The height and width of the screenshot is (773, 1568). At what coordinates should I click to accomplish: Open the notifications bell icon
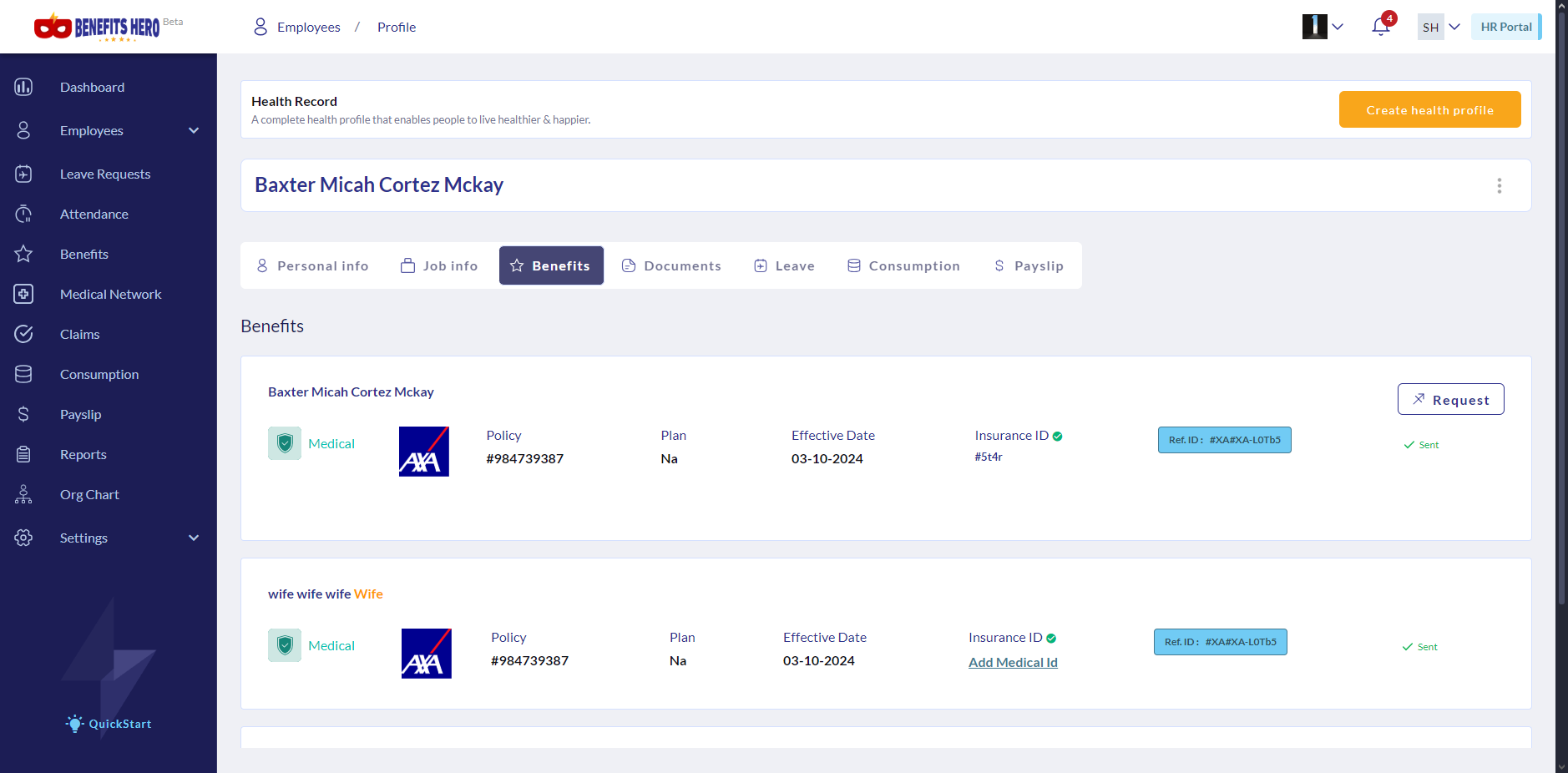tap(1380, 27)
